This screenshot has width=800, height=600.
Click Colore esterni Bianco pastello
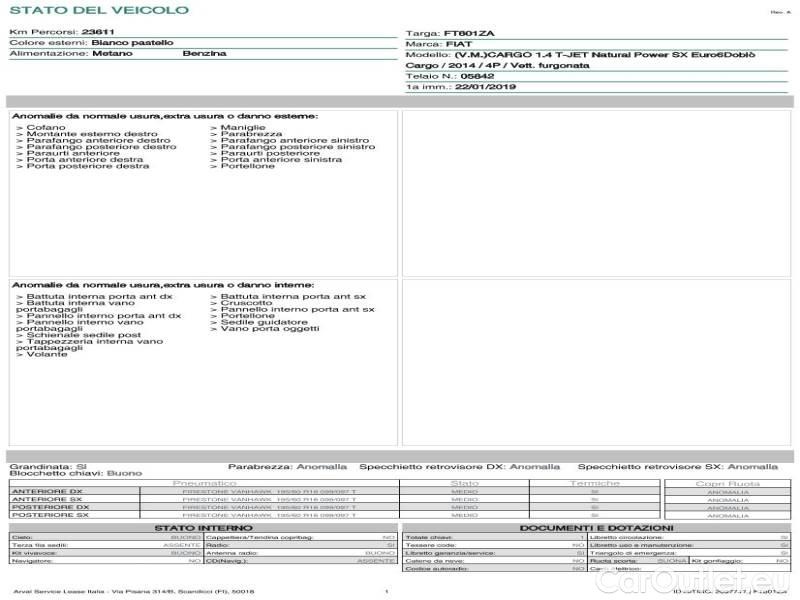(x=132, y=43)
